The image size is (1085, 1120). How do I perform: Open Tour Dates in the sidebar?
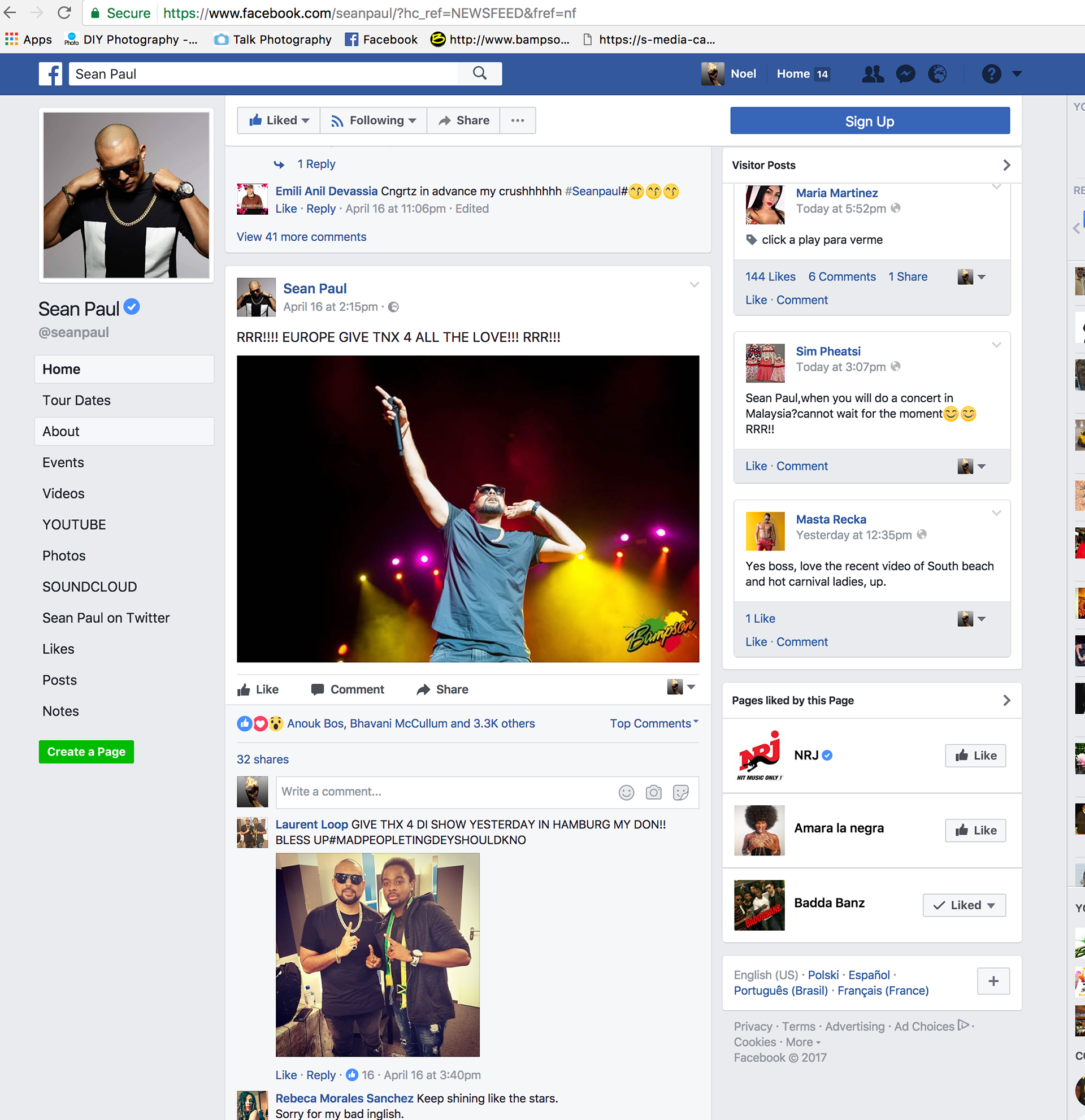[76, 400]
